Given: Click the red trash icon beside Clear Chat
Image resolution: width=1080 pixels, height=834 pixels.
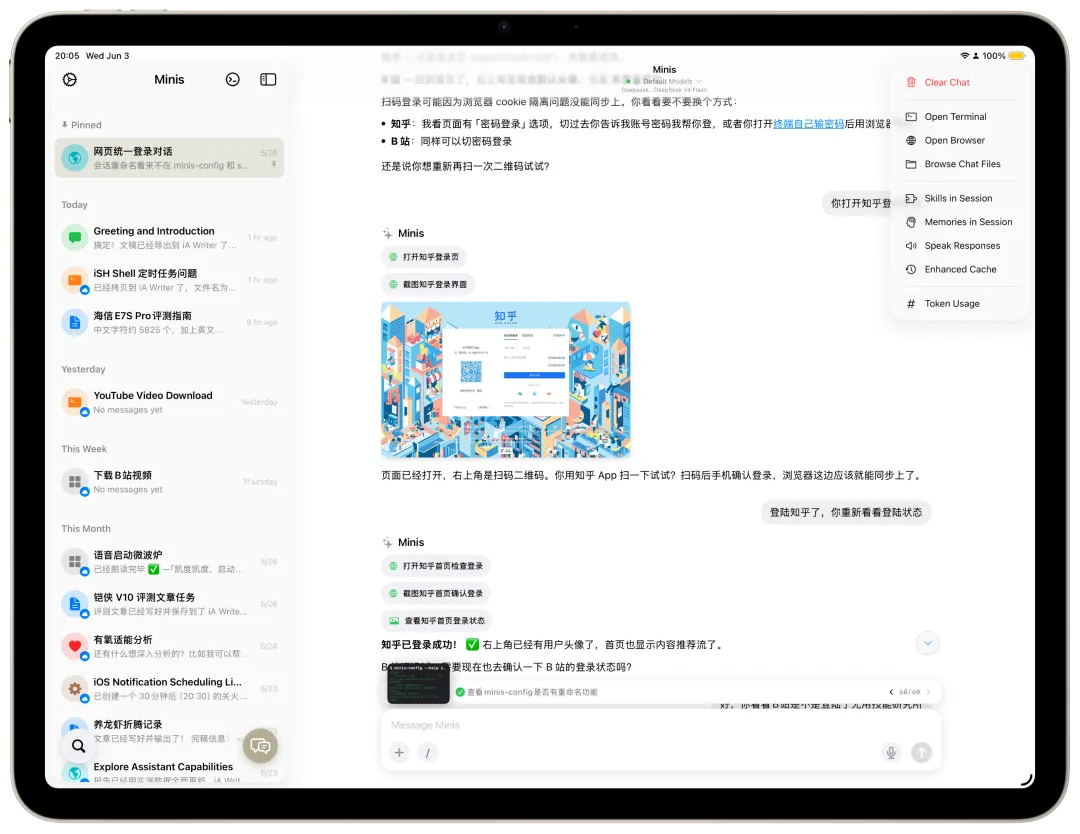Looking at the screenshot, I should coord(911,83).
